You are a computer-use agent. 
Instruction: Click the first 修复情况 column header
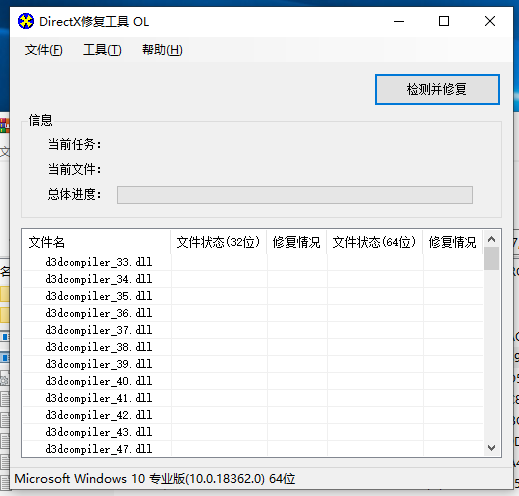[x=297, y=242]
